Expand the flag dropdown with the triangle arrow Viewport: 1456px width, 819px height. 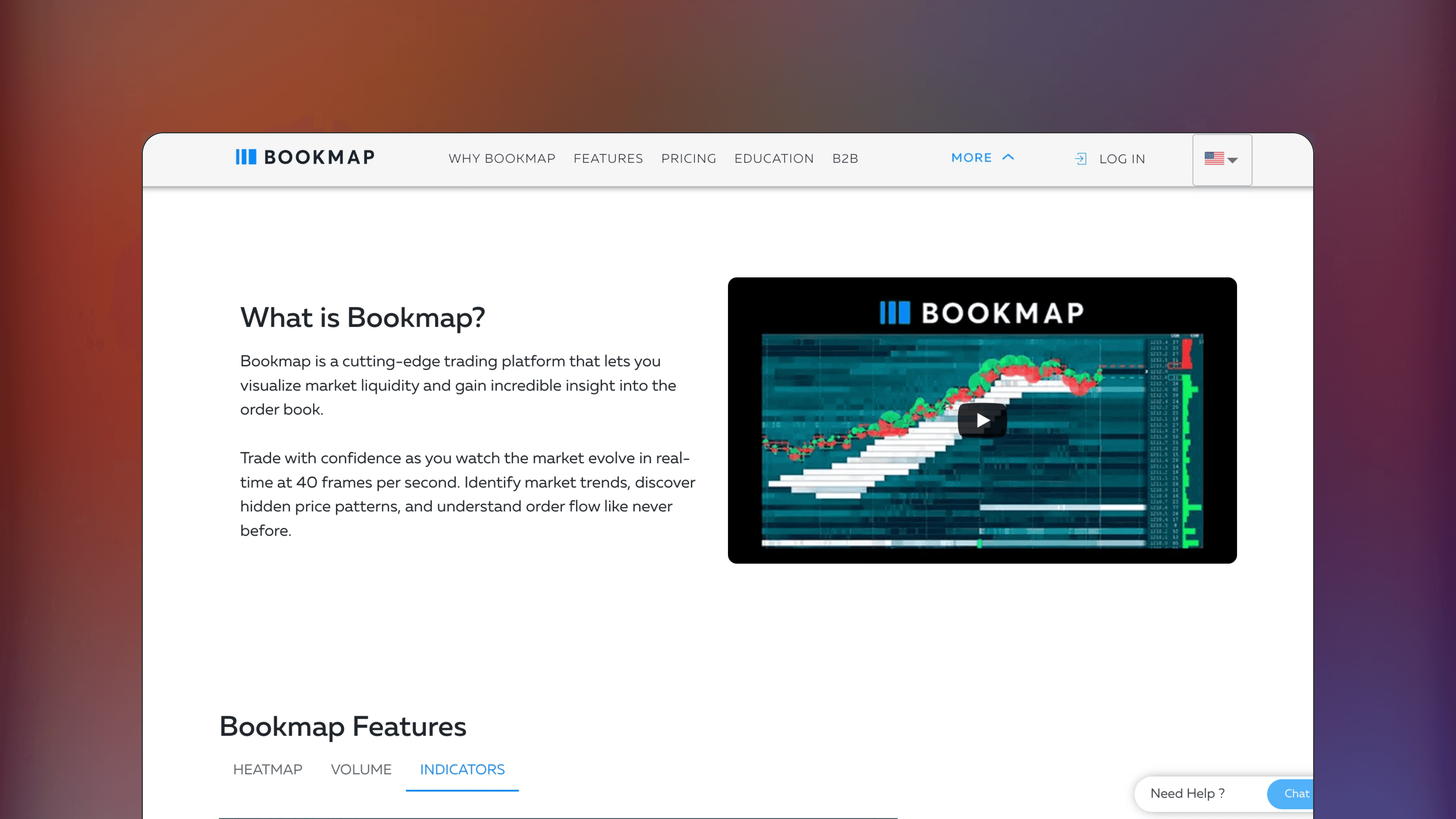pyautogui.click(x=1233, y=161)
